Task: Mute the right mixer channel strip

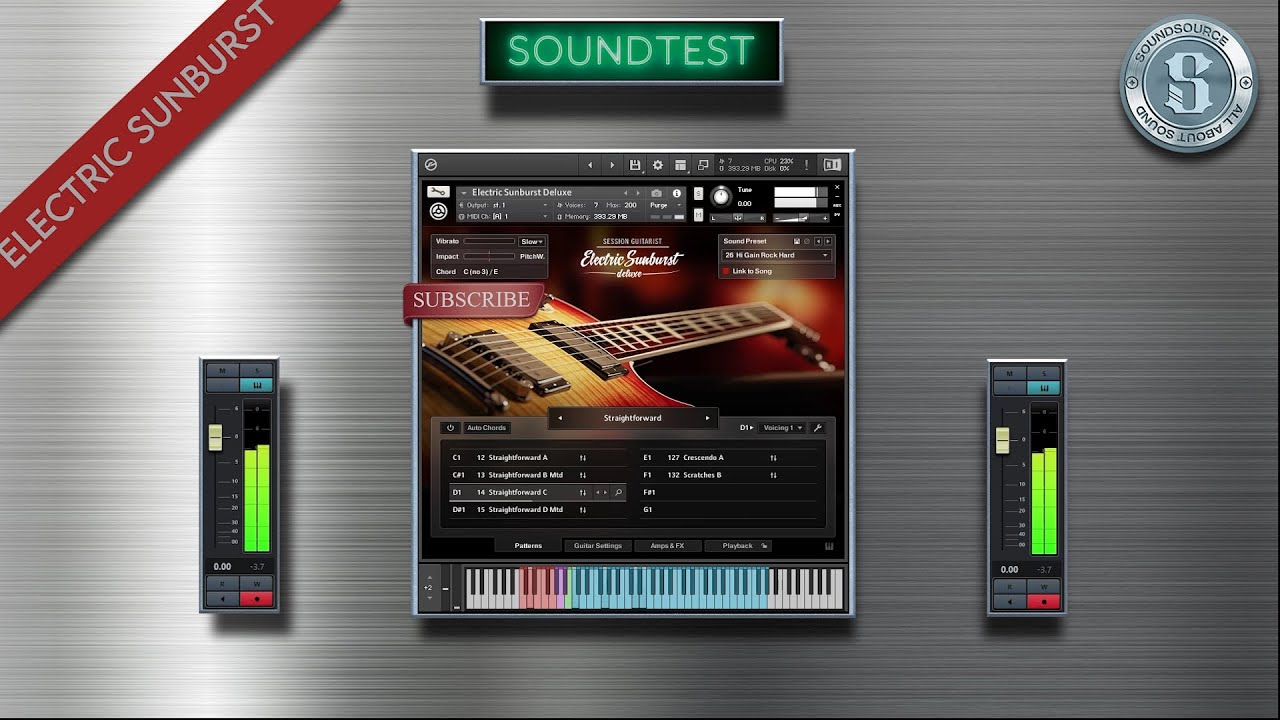Action: click(1010, 374)
